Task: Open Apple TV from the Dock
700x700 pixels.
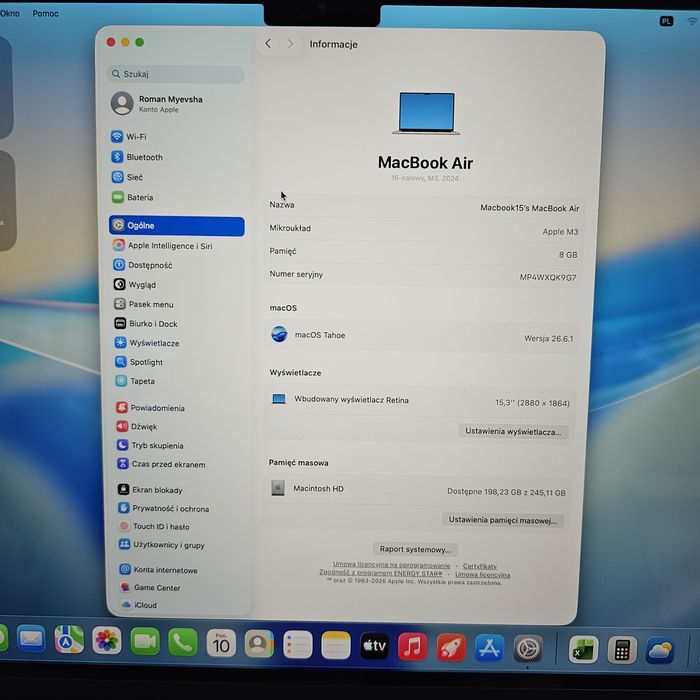Action: tap(374, 646)
